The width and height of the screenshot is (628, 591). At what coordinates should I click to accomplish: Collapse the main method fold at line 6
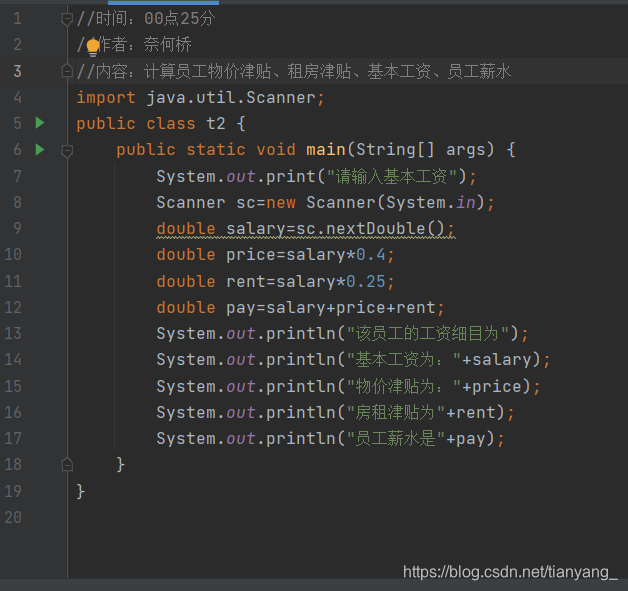66,151
